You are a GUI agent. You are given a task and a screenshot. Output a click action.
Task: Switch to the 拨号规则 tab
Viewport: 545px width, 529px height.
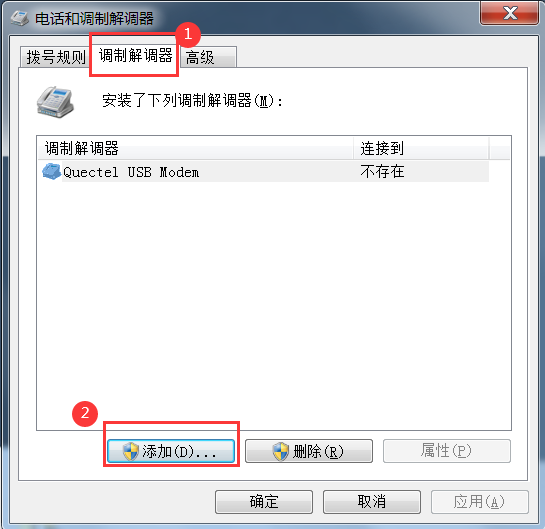(x=56, y=57)
